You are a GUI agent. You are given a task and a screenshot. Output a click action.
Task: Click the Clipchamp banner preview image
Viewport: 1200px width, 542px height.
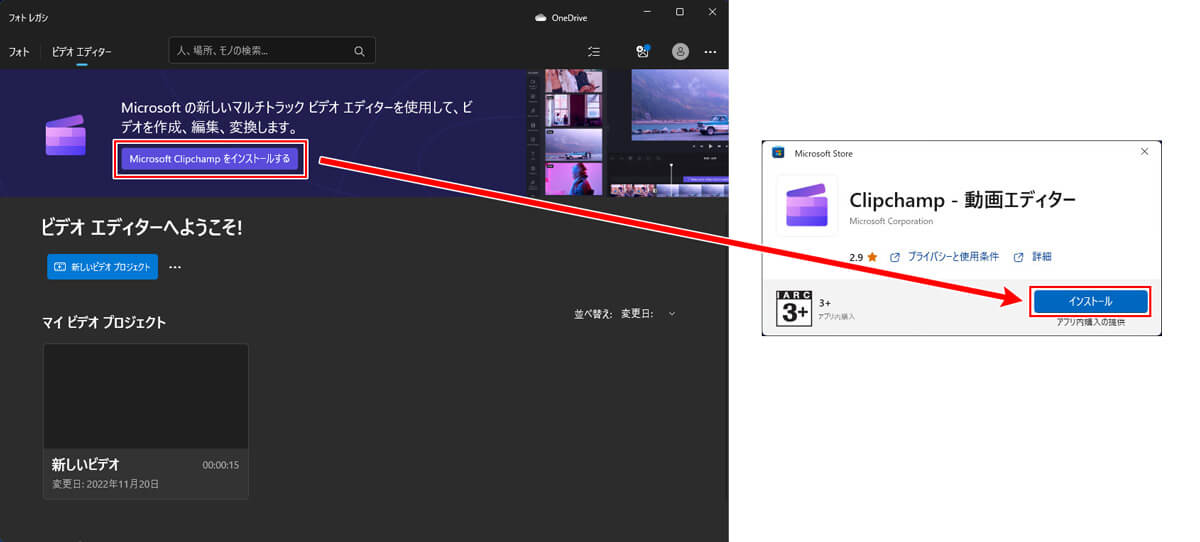[x=627, y=132]
